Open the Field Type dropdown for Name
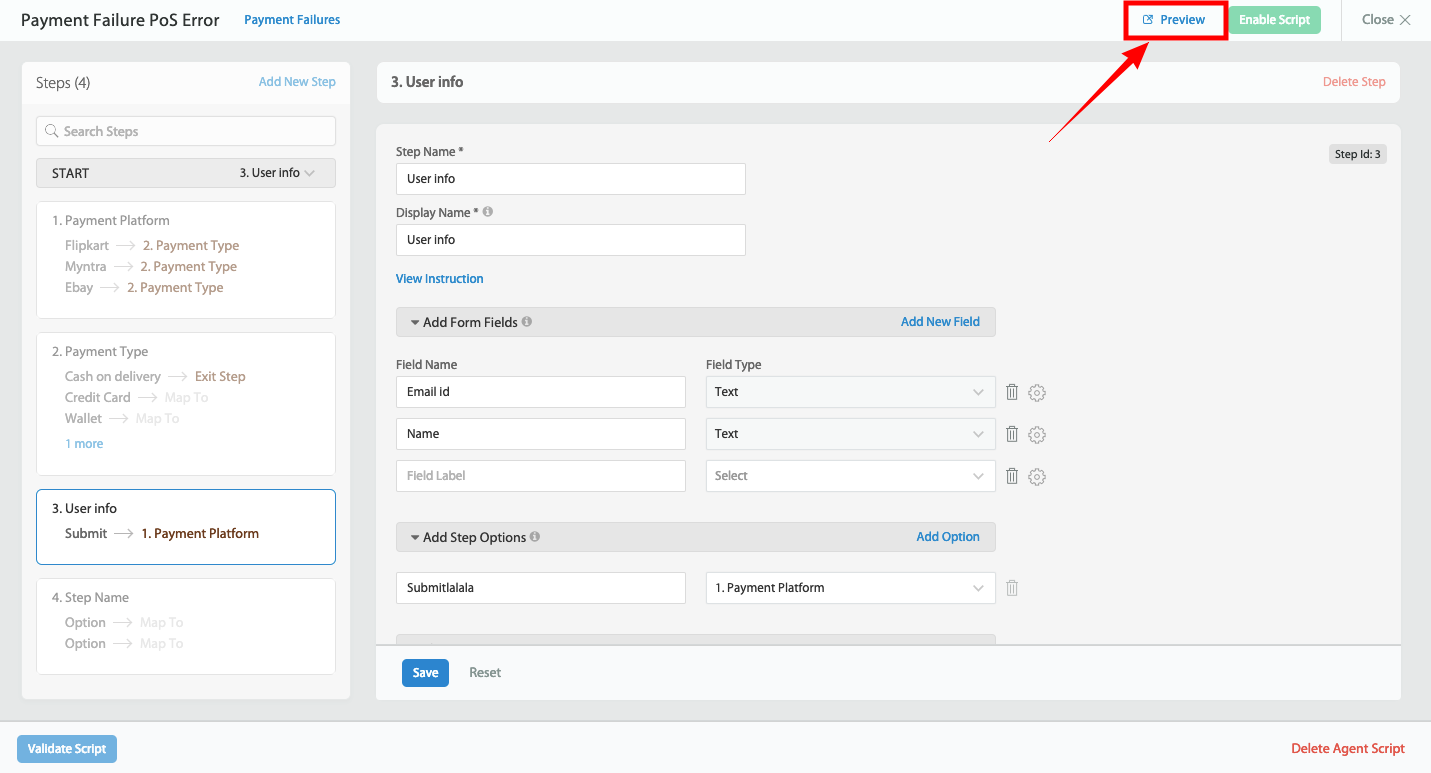This screenshot has width=1431, height=773. coord(978,434)
